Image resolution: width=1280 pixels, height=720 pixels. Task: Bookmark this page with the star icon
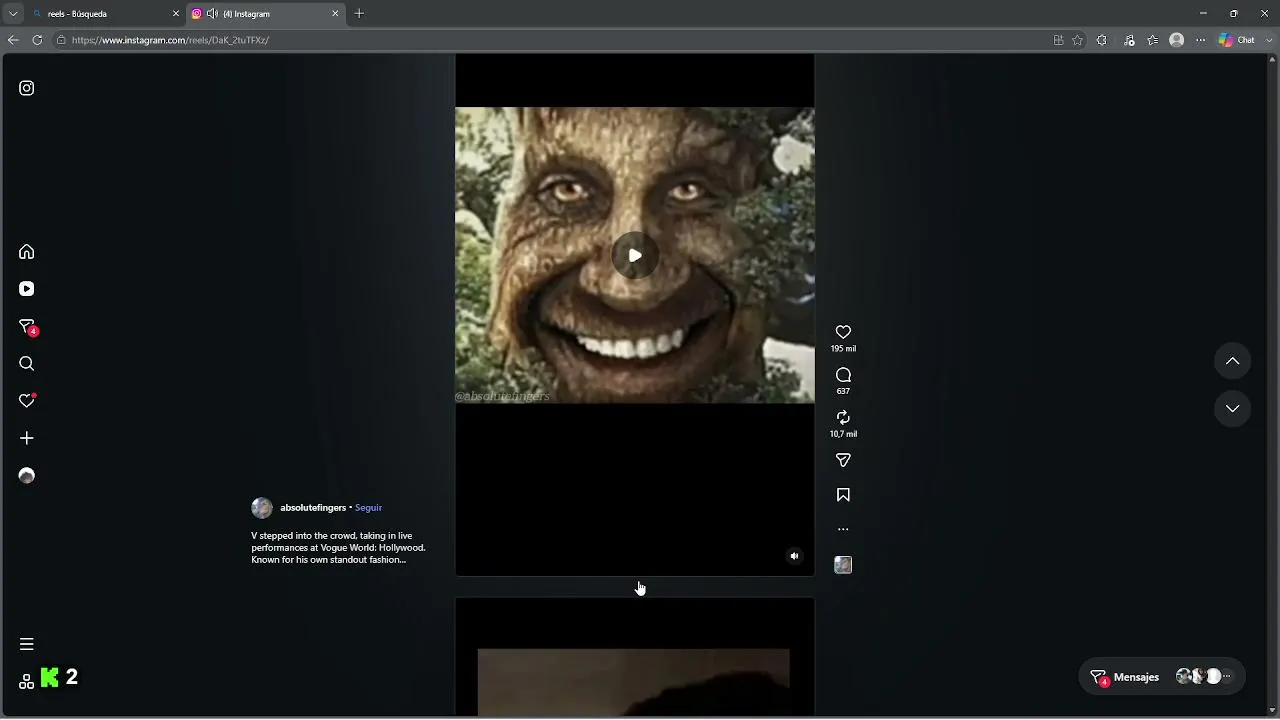1077,40
